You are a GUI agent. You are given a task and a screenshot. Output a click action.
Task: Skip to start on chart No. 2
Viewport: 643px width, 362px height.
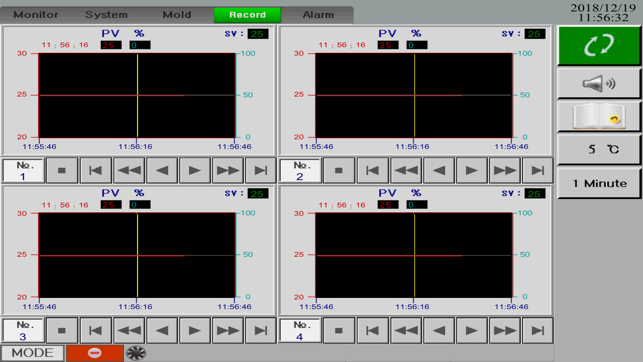point(372,170)
